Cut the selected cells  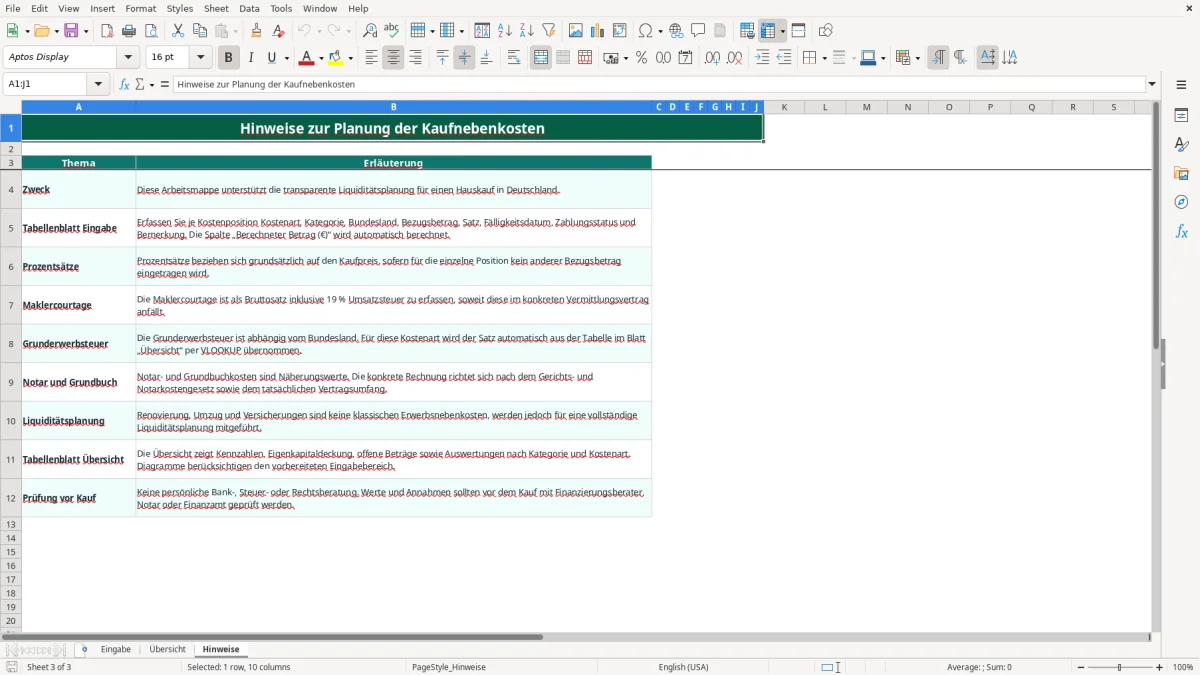178,31
